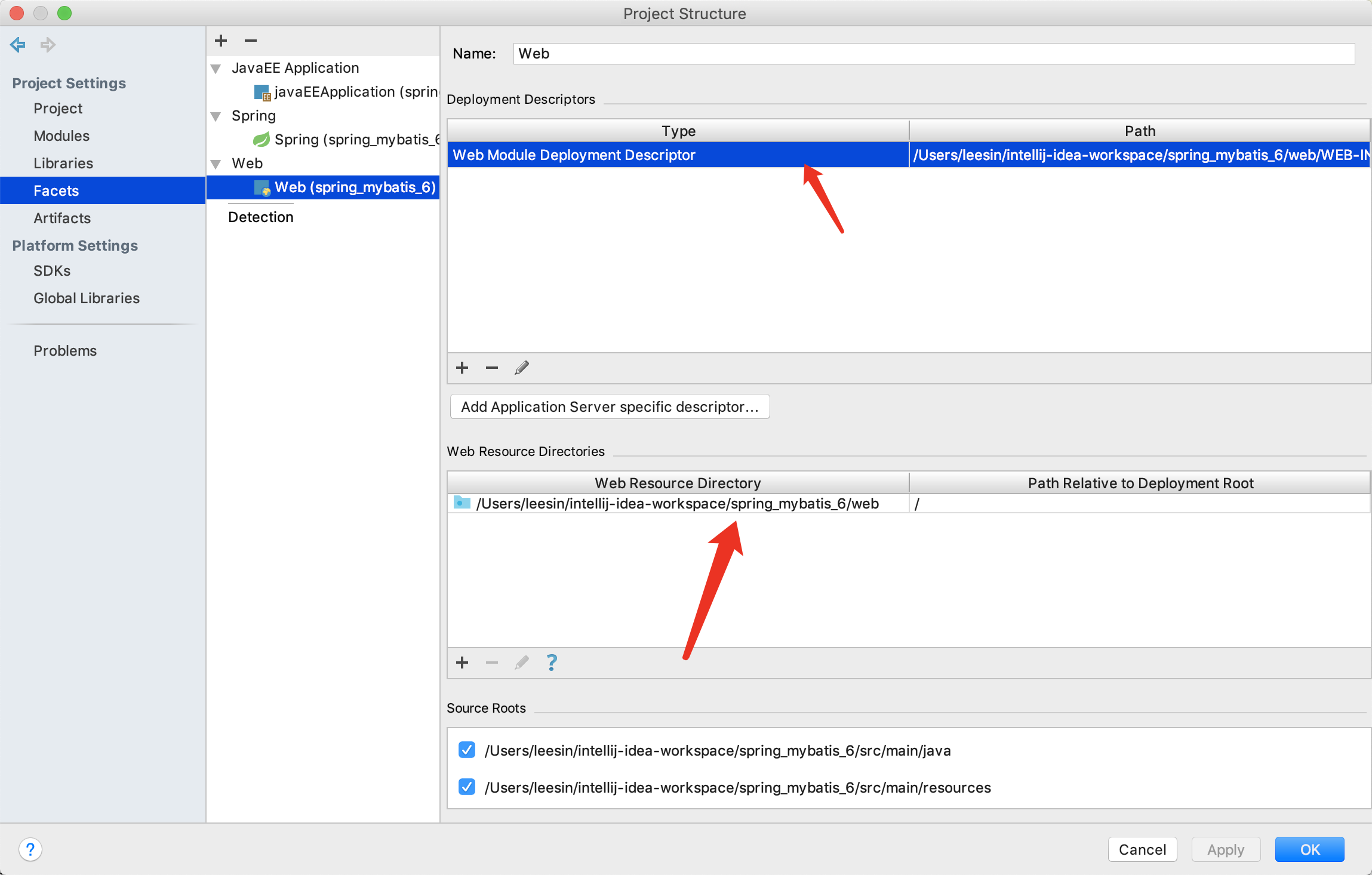Click into the Name text field
1372x875 pixels.
coord(933,54)
